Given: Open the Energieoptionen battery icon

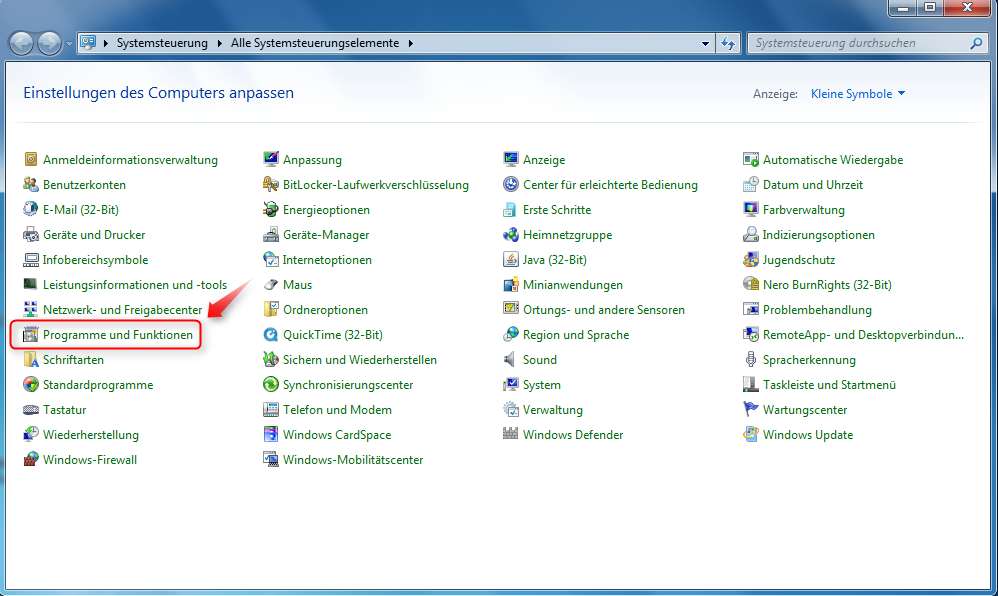Looking at the screenshot, I should pyautogui.click(x=271, y=209).
